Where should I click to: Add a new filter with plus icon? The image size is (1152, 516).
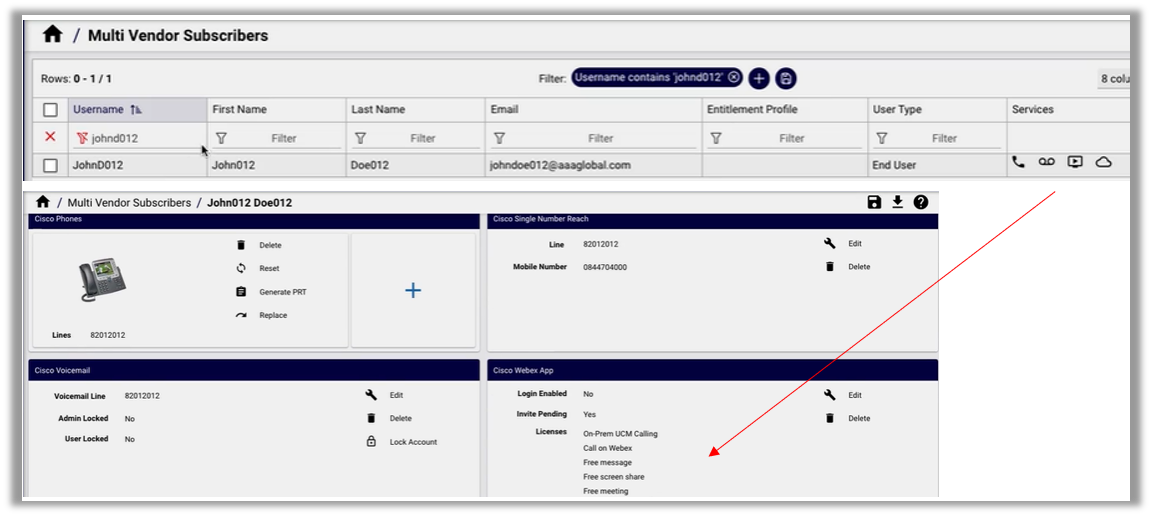759,78
